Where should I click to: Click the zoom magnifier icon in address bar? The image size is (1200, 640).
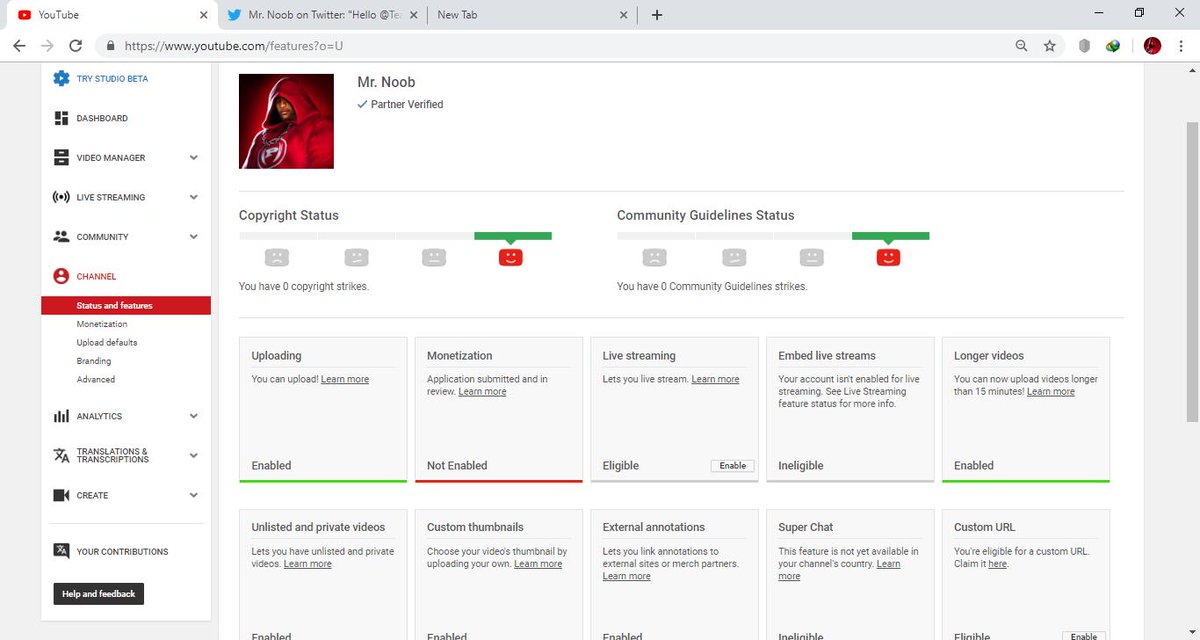point(1021,46)
